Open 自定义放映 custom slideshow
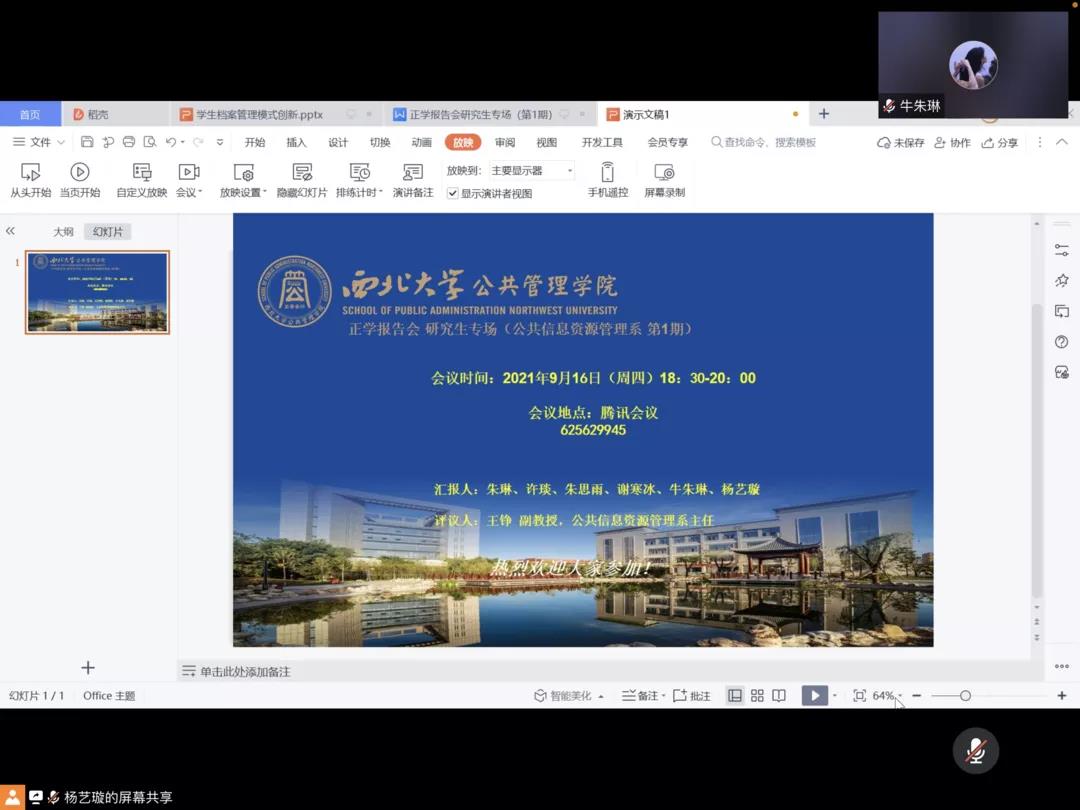The image size is (1080, 810). tap(142, 173)
